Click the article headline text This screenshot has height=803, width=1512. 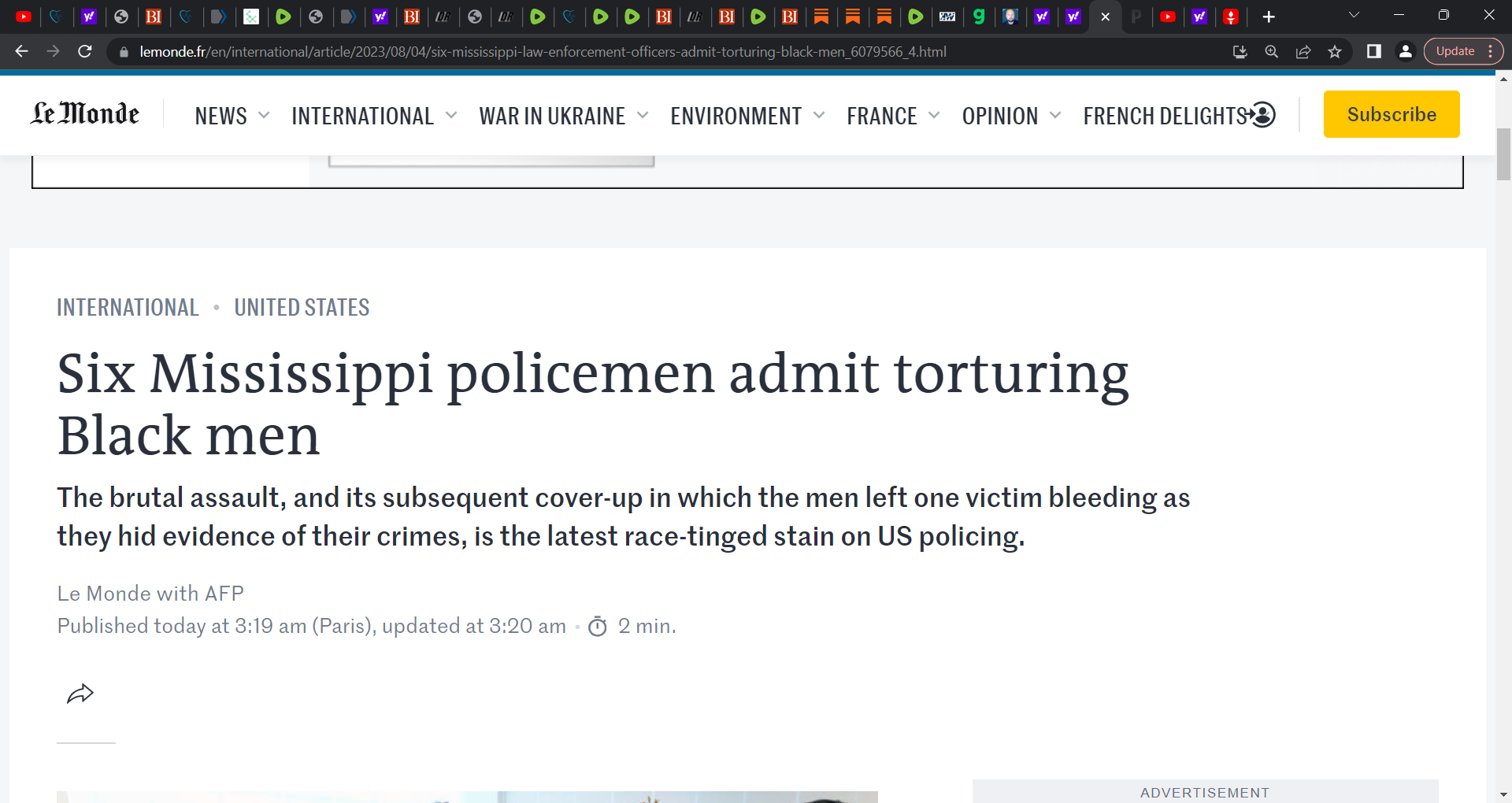[593, 404]
